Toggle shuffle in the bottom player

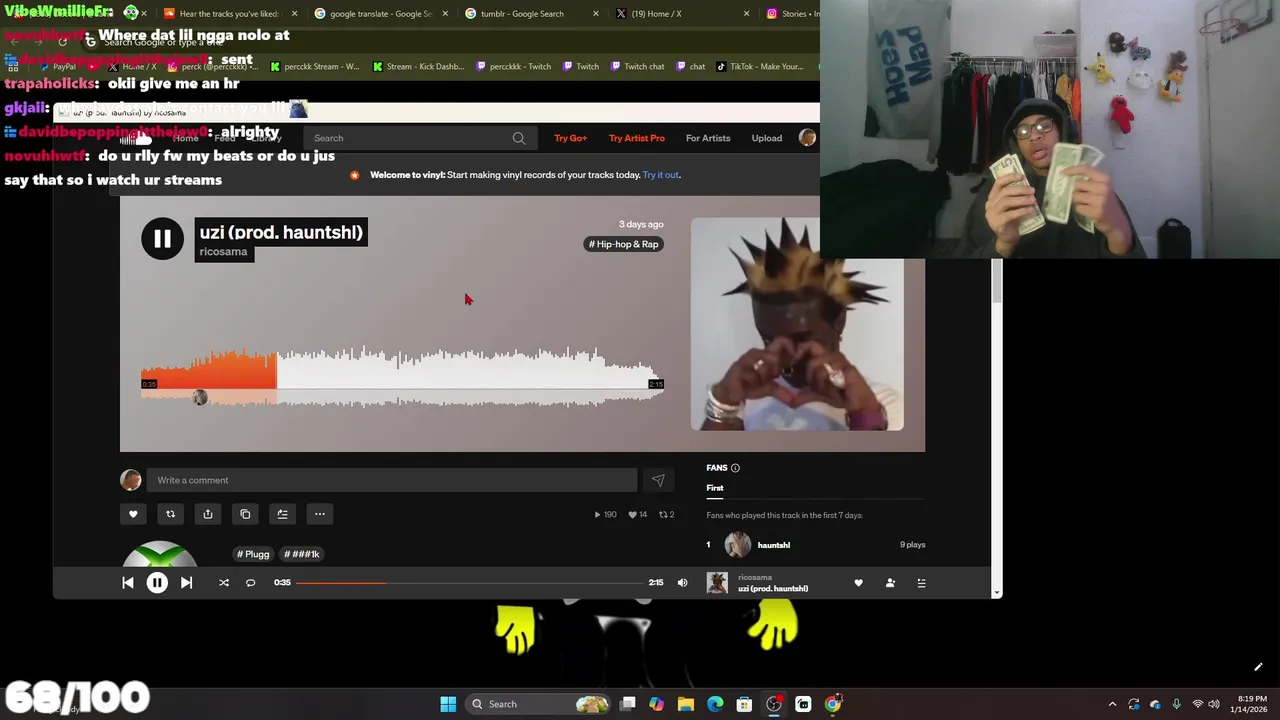[x=224, y=583]
